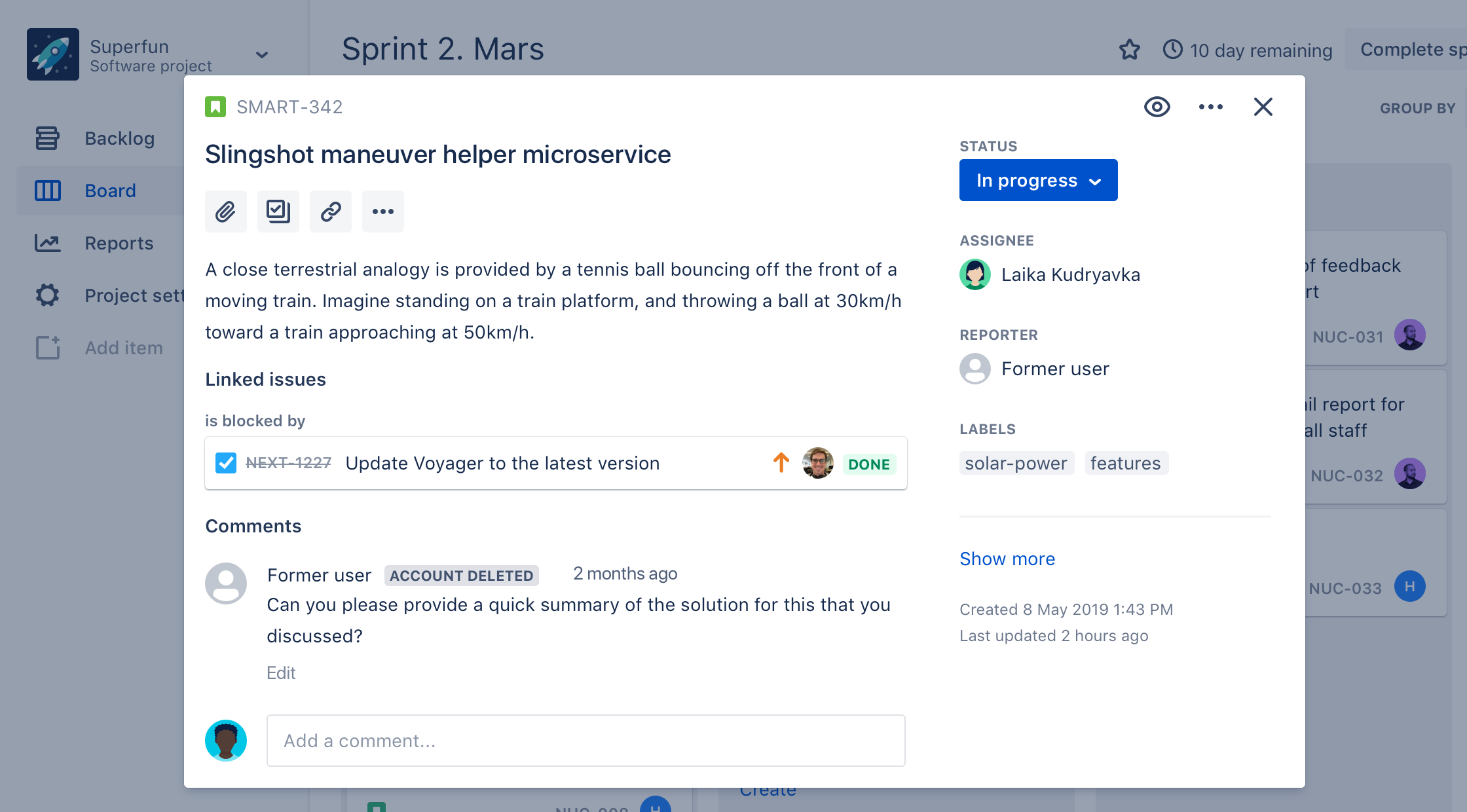Click the link/copy URL icon
The height and width of the screenshot is (812, 1467).
coord(330,211)
